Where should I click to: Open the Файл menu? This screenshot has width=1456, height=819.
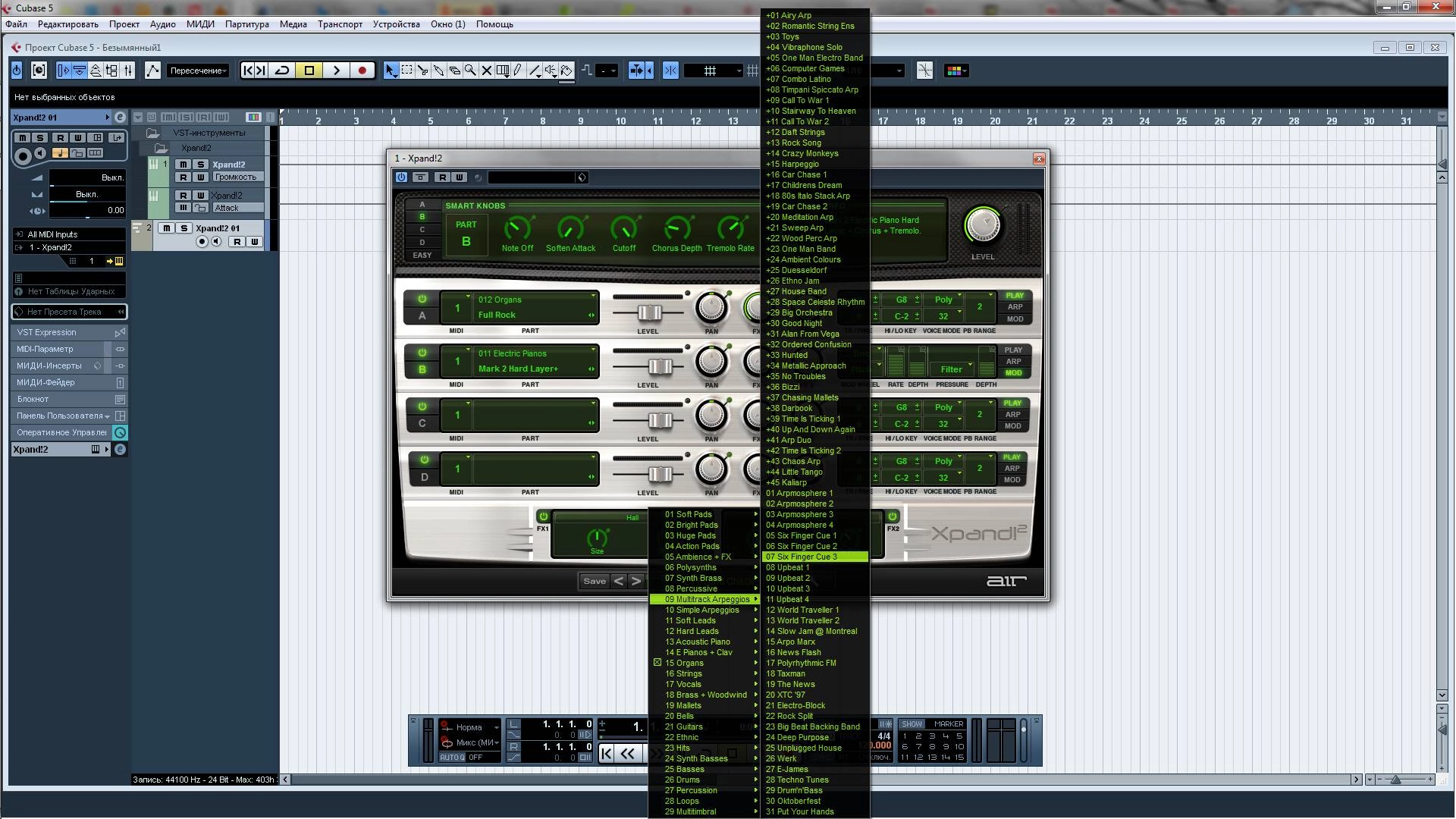16,24
